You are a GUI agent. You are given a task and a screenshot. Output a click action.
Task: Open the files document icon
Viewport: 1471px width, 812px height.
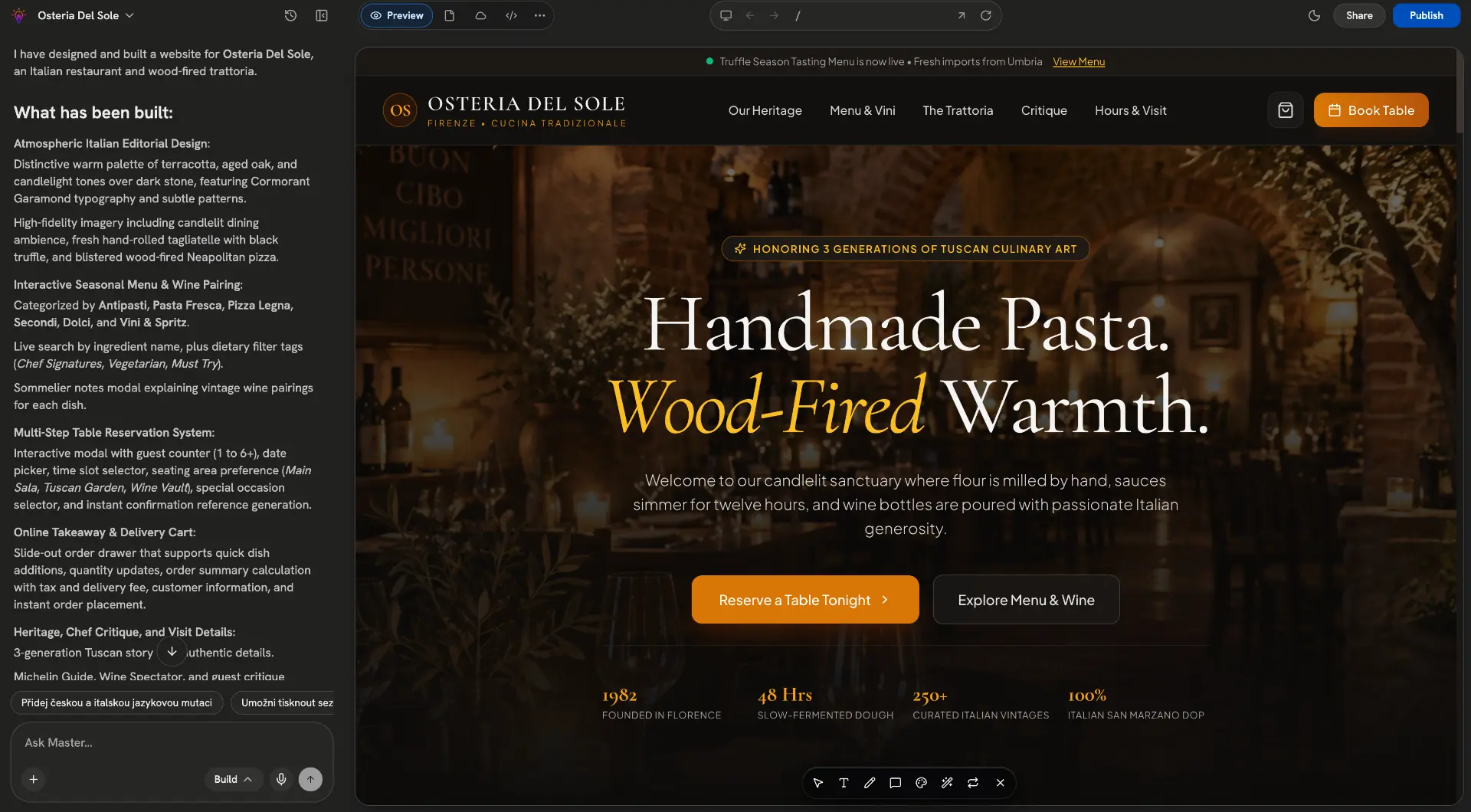(450, 15)
